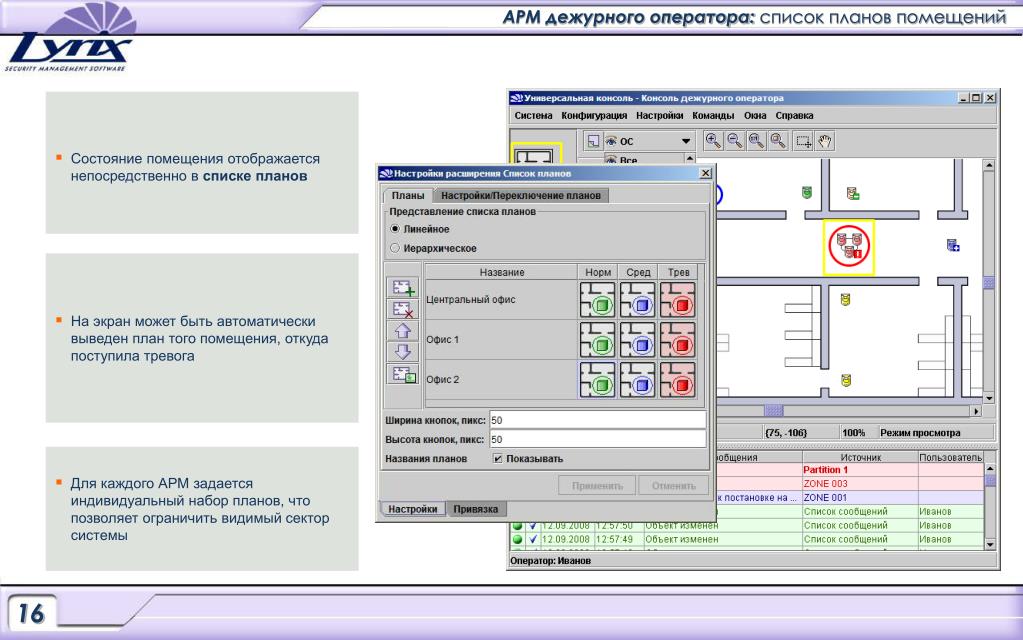
Task: Click the green sensor icon on map
Action: (x=807, y=192)
